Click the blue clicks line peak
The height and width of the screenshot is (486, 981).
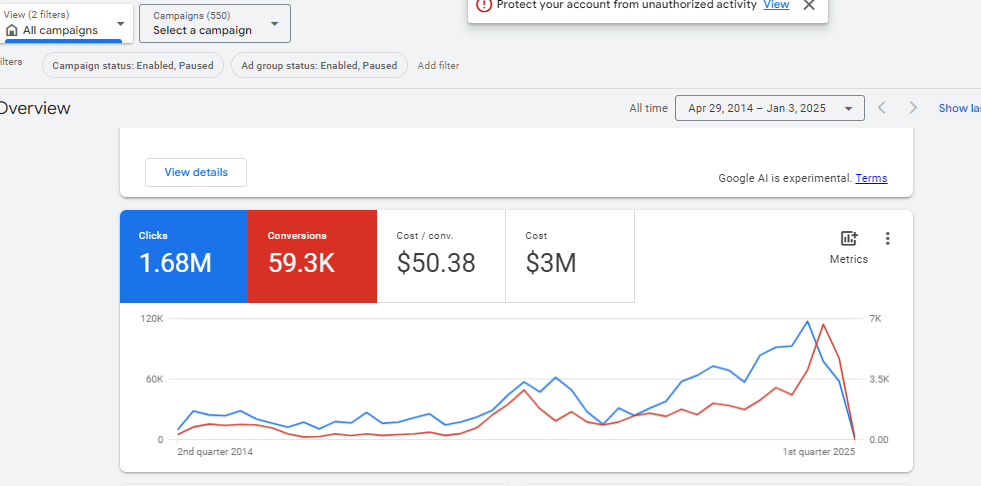pyautogui.click(x=808, y=321)
